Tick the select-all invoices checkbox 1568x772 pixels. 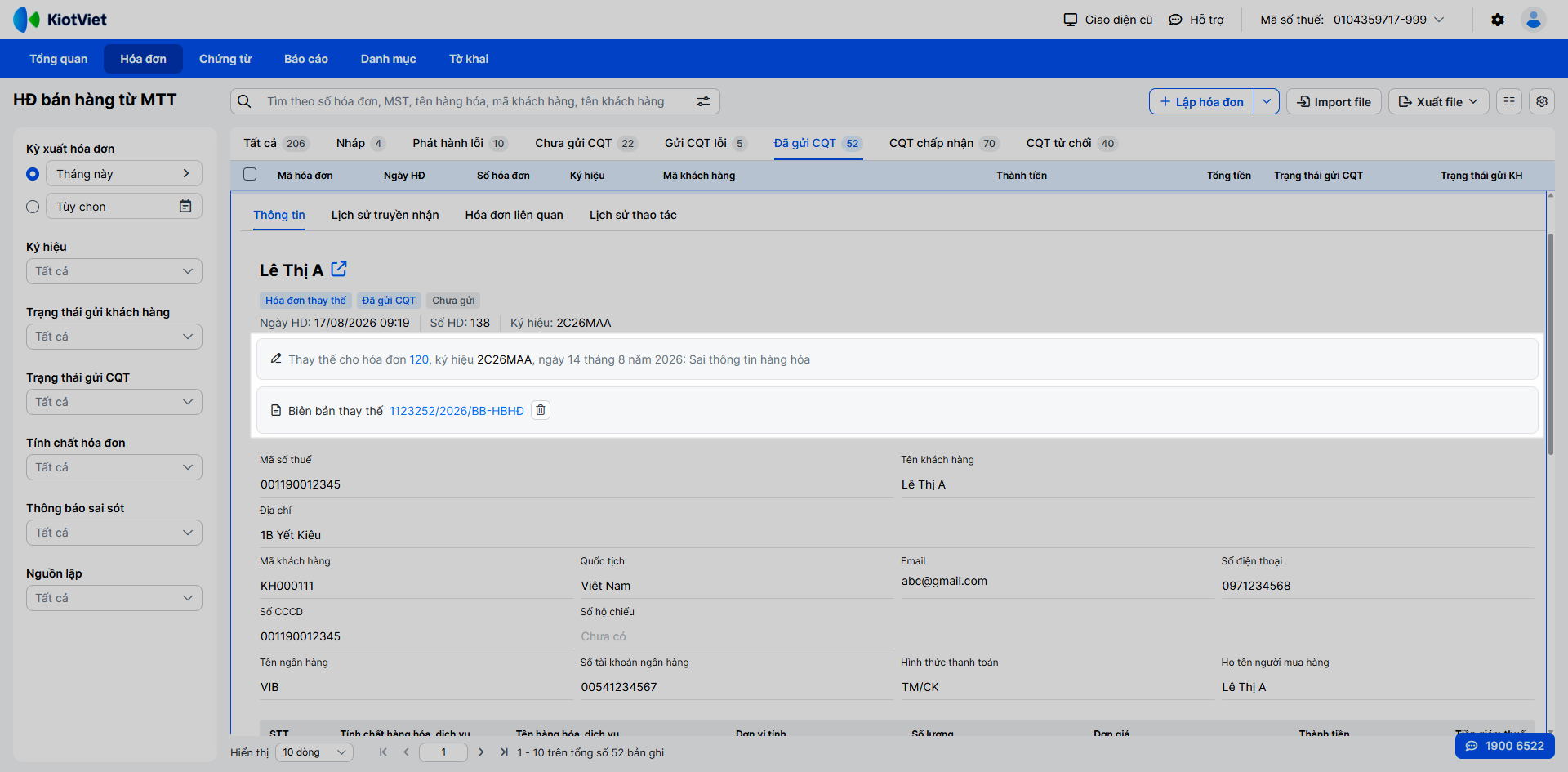click(x=250, y=174)
